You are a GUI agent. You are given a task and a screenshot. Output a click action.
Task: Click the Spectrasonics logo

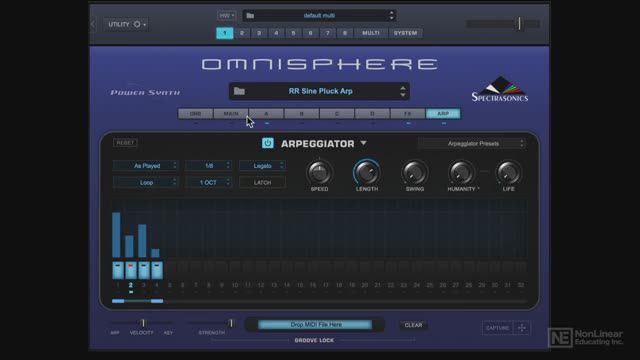[x=500, y=89]
